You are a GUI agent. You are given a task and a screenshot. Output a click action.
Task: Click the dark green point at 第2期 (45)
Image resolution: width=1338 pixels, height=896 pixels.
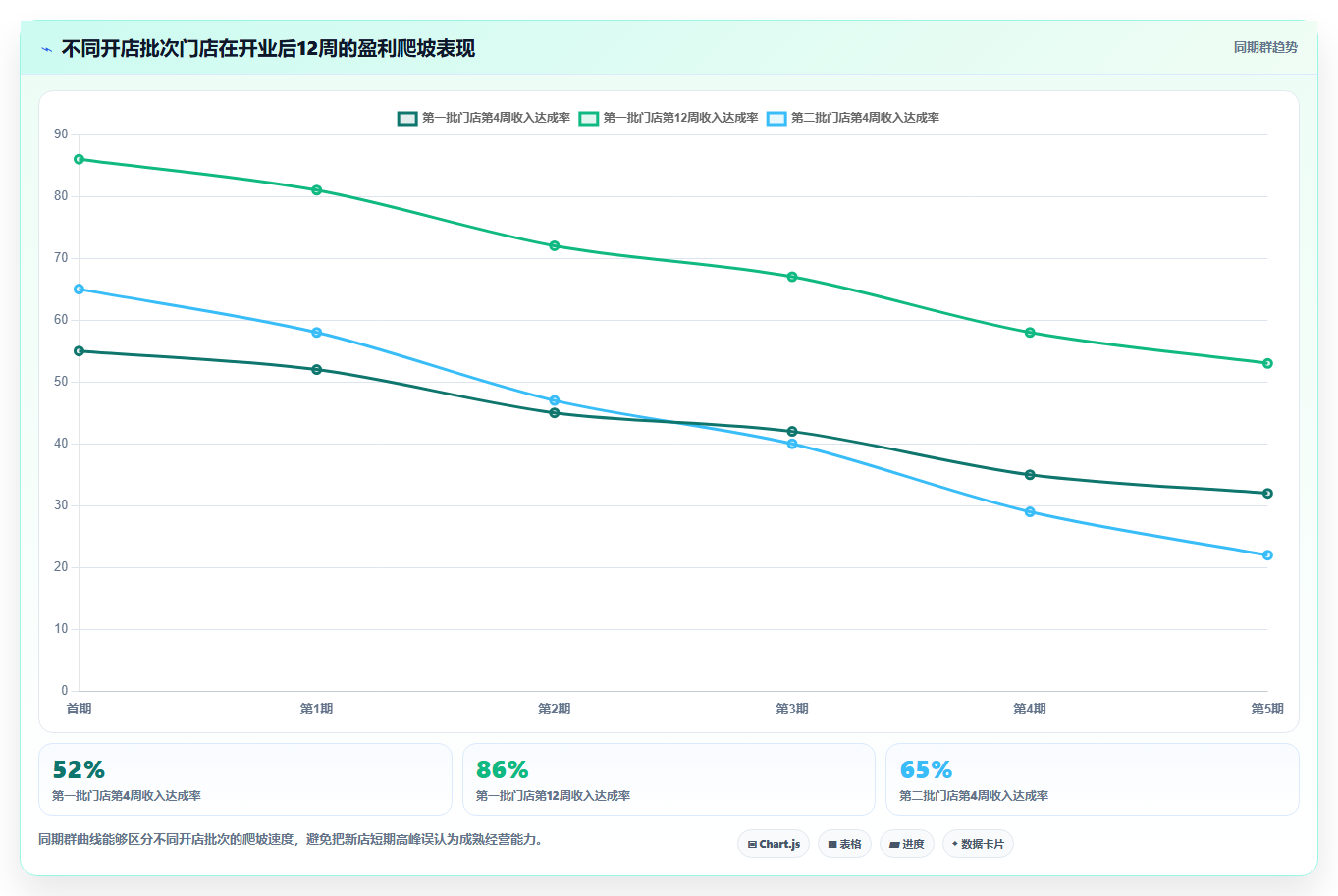555,413
